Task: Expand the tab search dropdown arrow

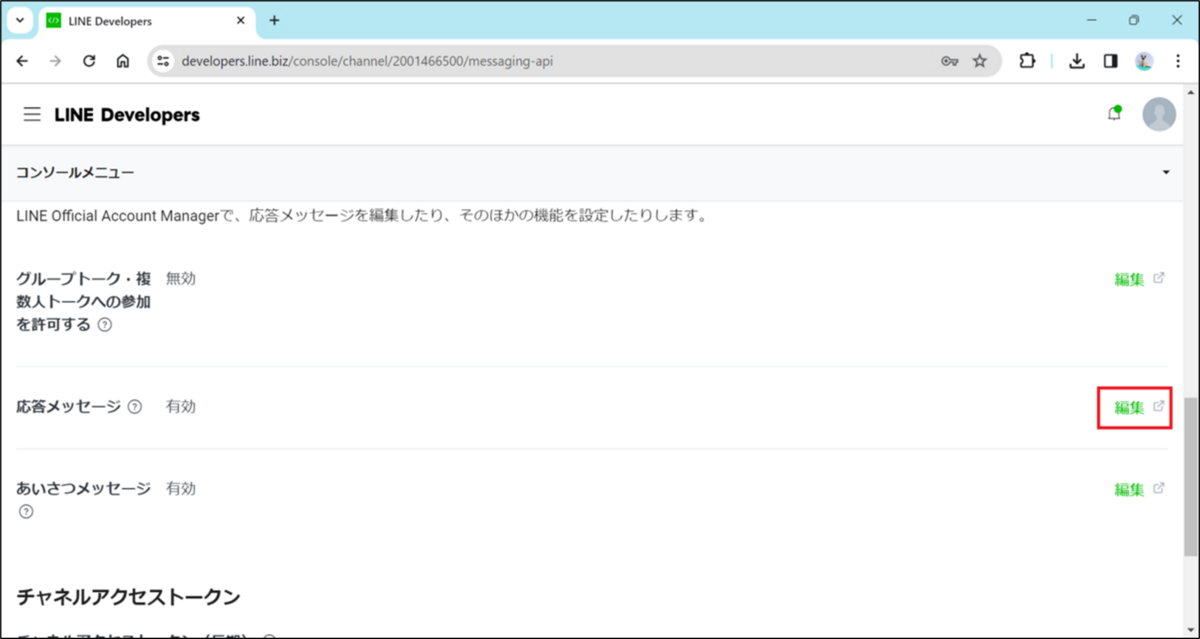Action: click(21, 20)
